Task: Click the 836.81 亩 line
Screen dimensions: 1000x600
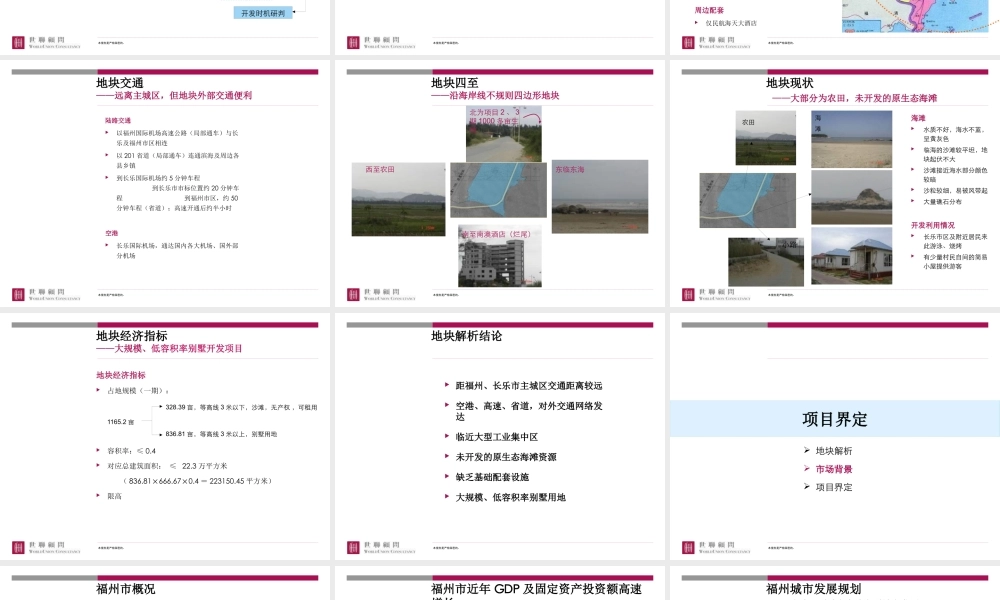Action: click(x=221, y=434)
